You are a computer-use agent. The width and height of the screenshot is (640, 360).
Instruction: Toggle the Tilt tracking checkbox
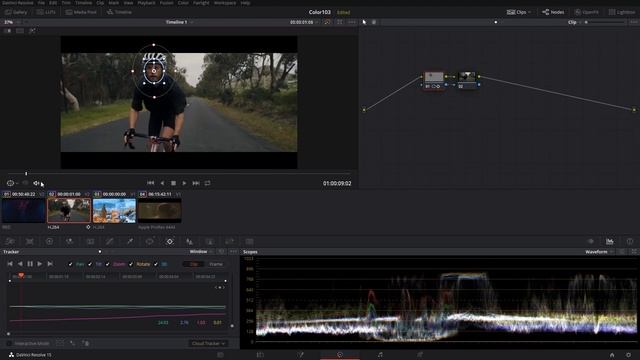click(90, 264)
